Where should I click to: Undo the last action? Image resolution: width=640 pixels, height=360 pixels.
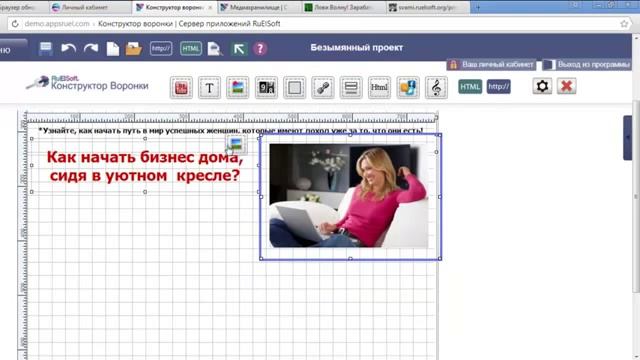click(68, 49)
